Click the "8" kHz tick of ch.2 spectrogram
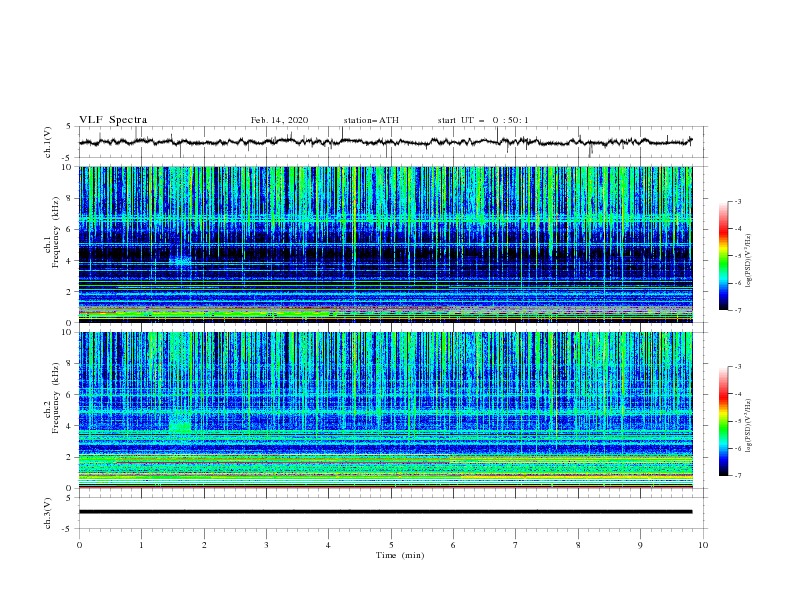The width and height of the screenshot is (792, 612). tap(70, 364)
